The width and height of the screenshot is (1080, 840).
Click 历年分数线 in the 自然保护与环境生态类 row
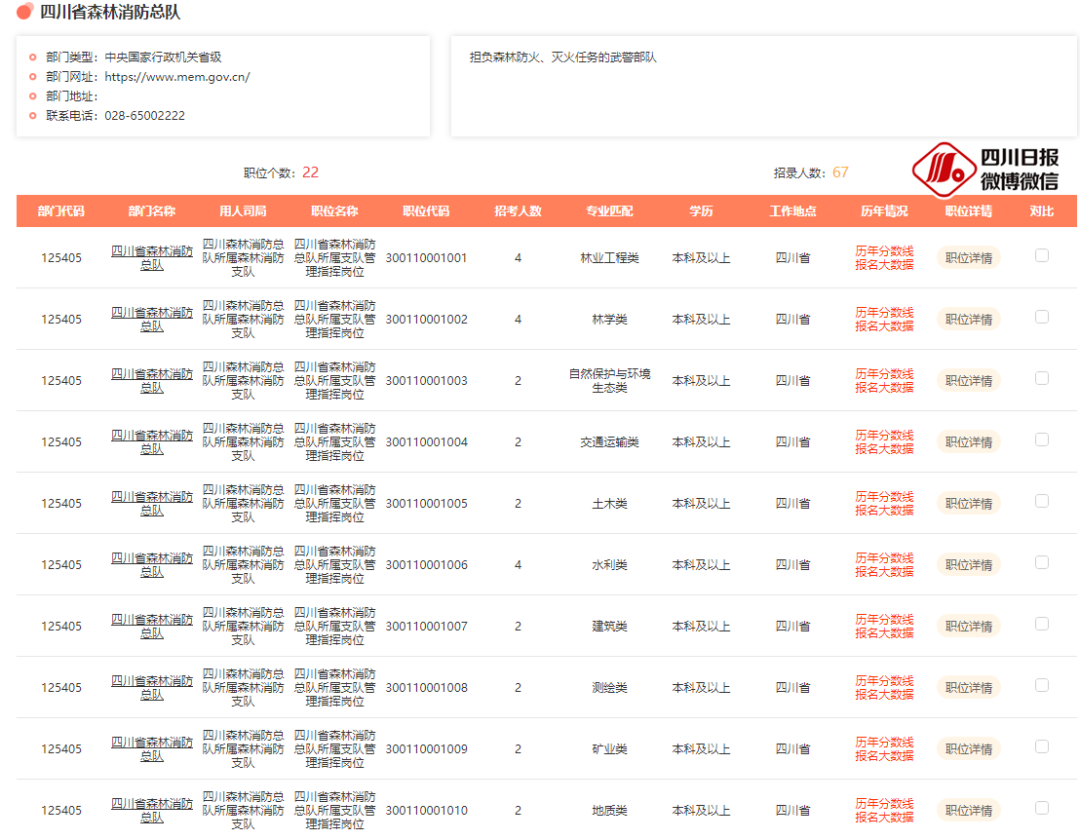tap(884, 374)
